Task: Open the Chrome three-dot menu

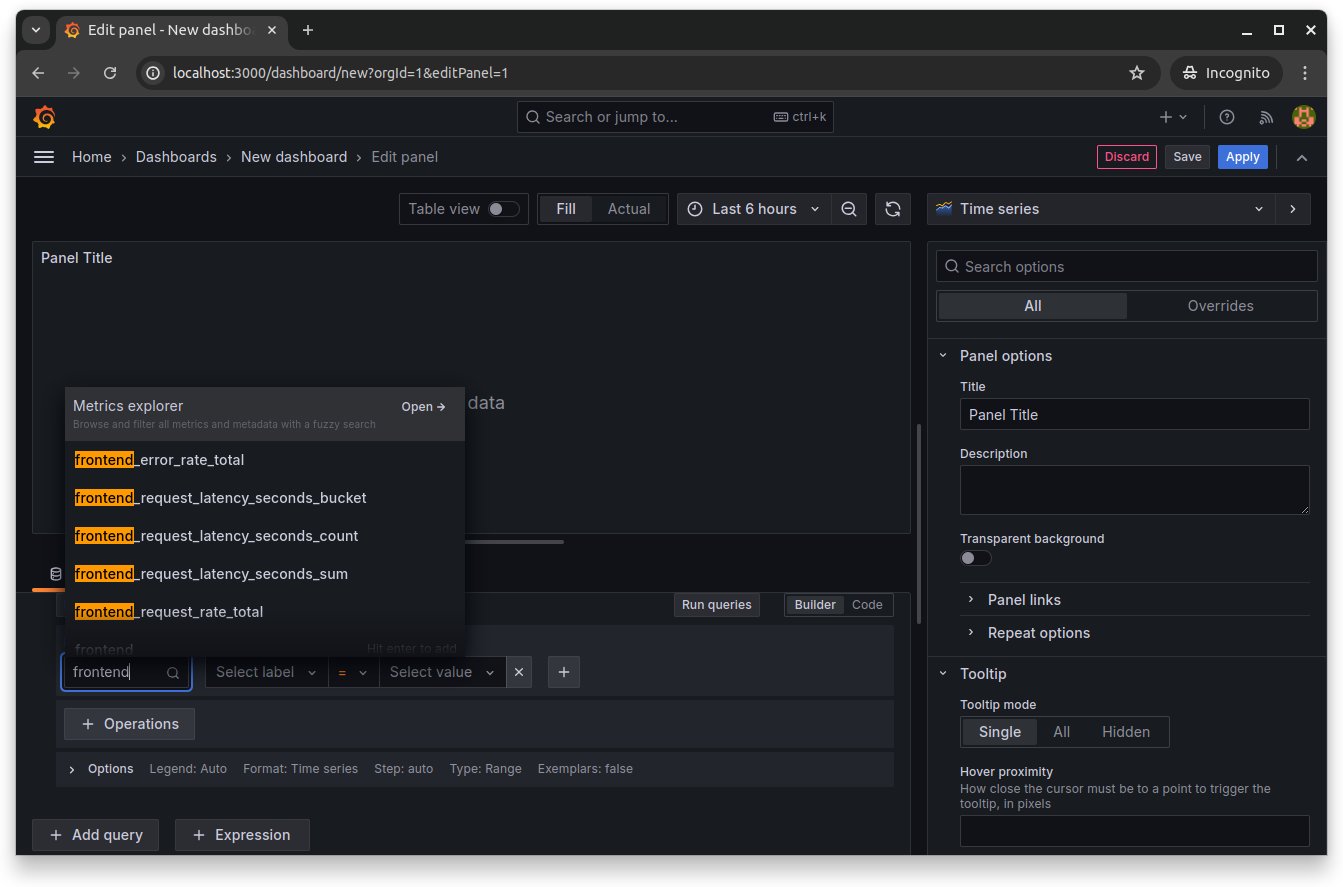Action: click(x=1305, y=73)
